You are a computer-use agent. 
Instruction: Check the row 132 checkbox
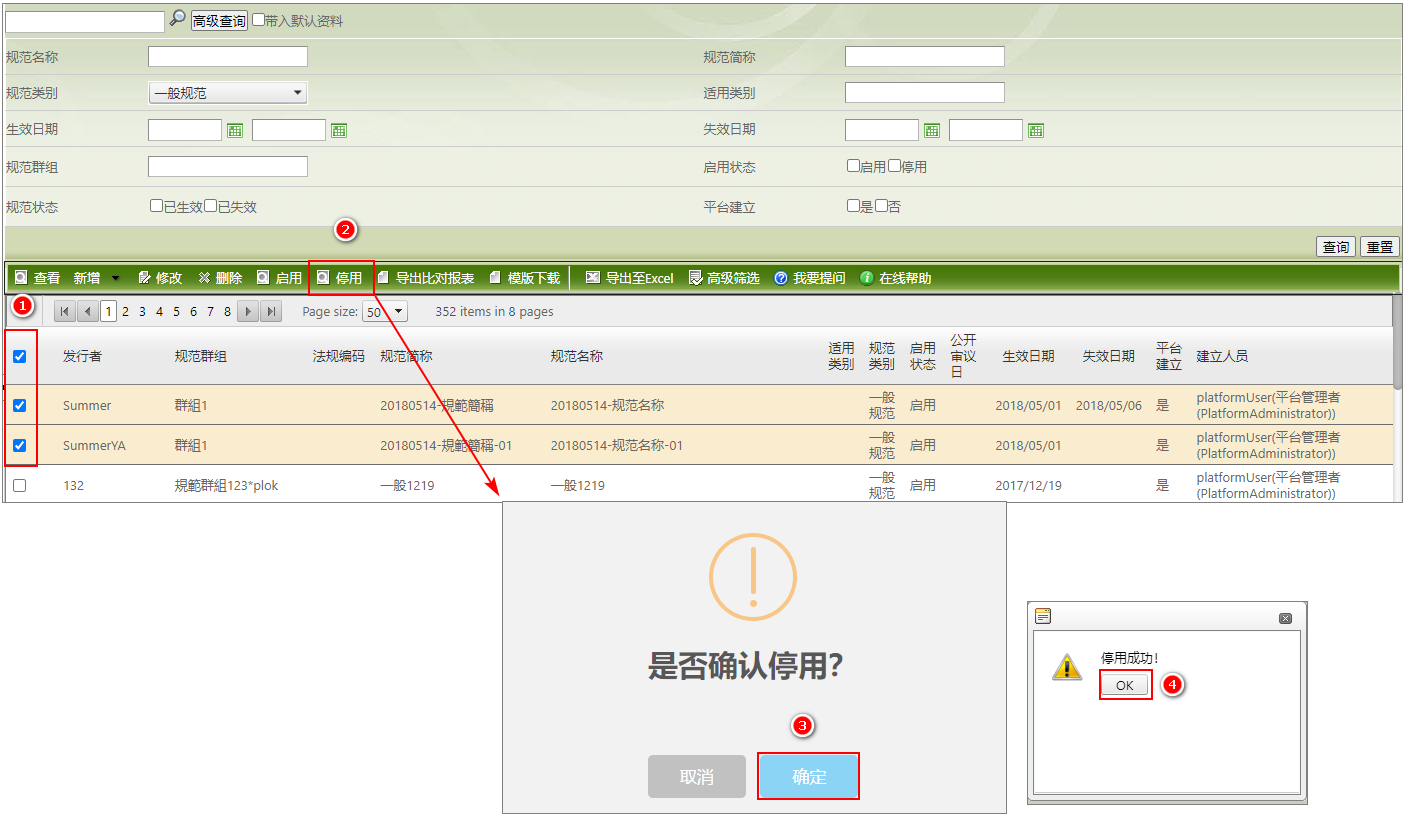click(x=19, y=486)
